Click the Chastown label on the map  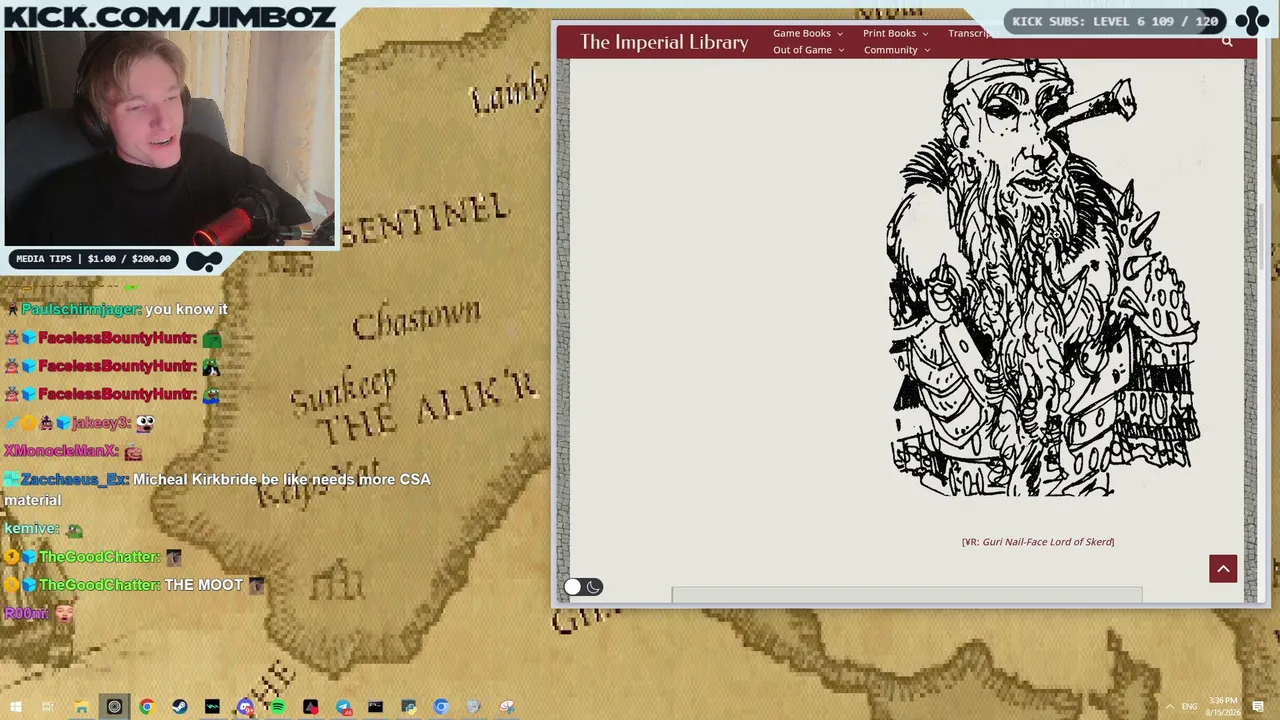point(416,319)
